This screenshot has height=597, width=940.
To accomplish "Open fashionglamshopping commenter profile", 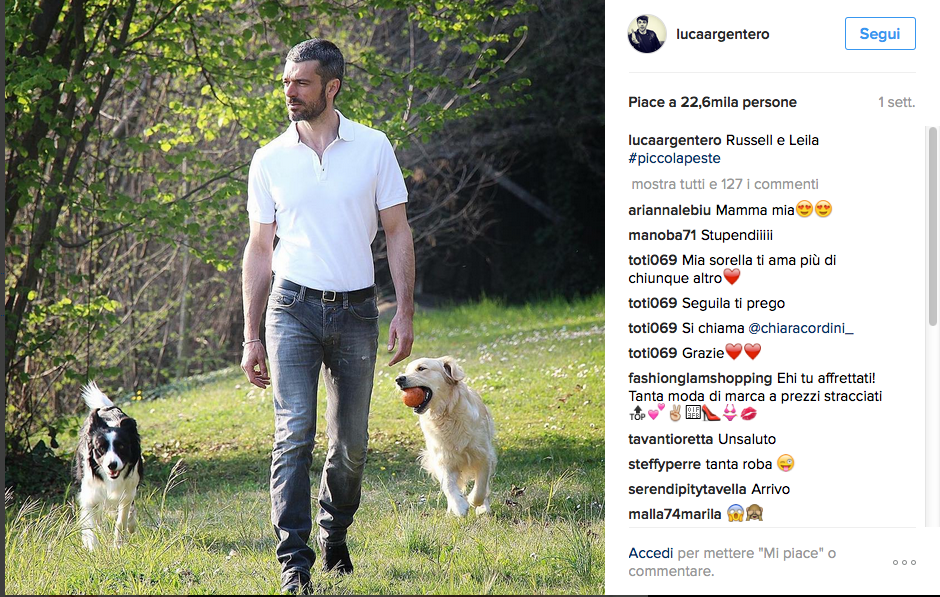I will (700, 378).
